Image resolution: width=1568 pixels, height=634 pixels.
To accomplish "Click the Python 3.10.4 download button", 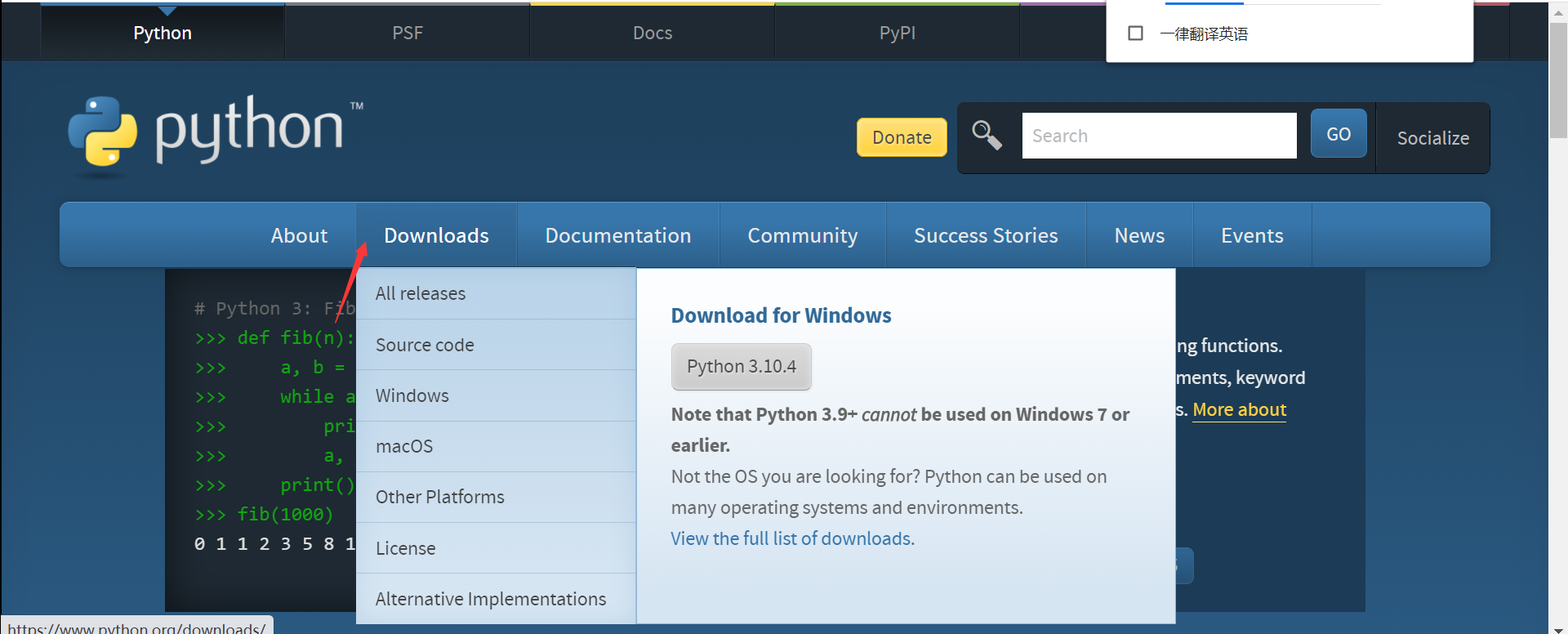I will pos(741,366).
